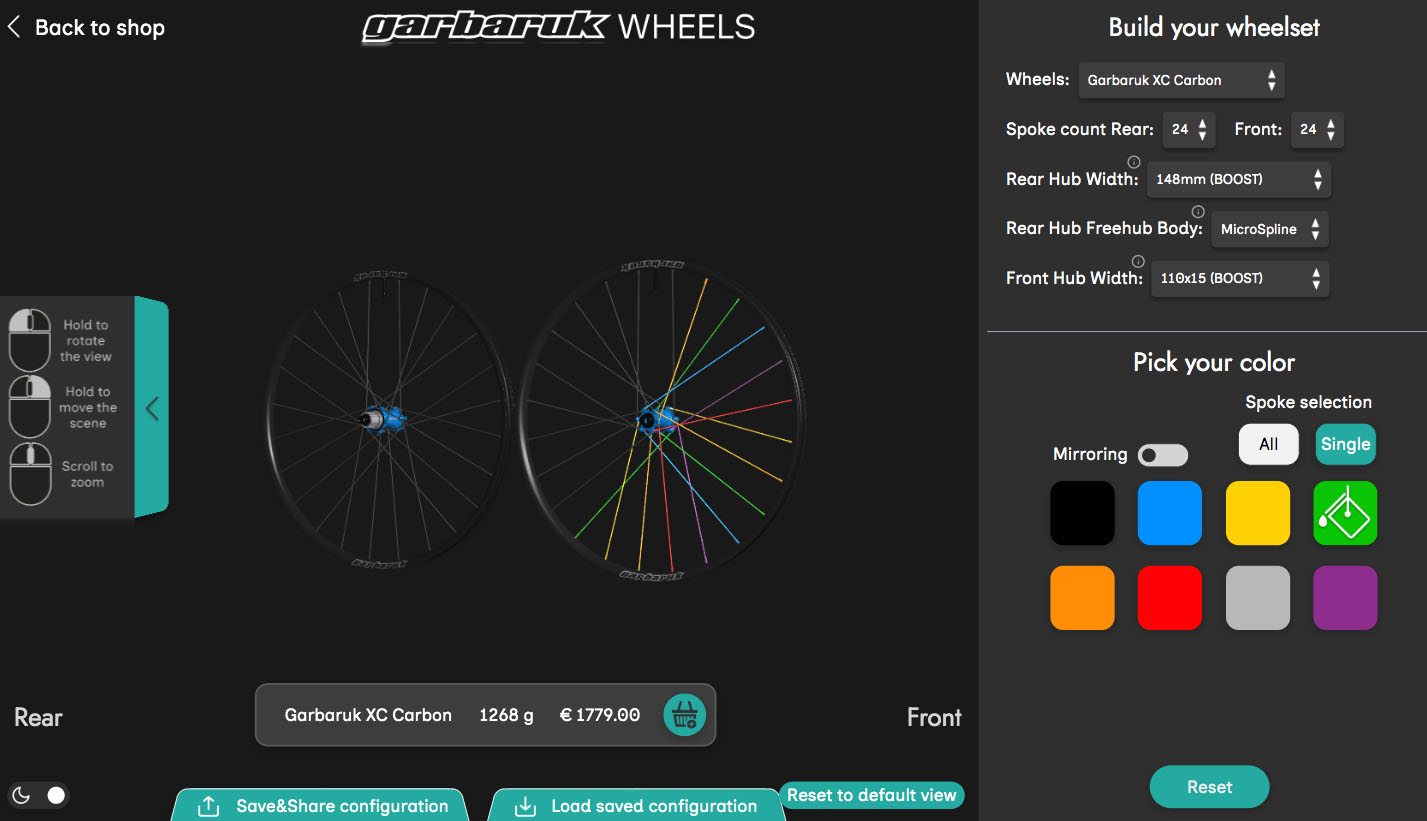Click info icon above Rear Hub Freehub Body
The image size is (1427, 821).
[x=1198, y=211]
